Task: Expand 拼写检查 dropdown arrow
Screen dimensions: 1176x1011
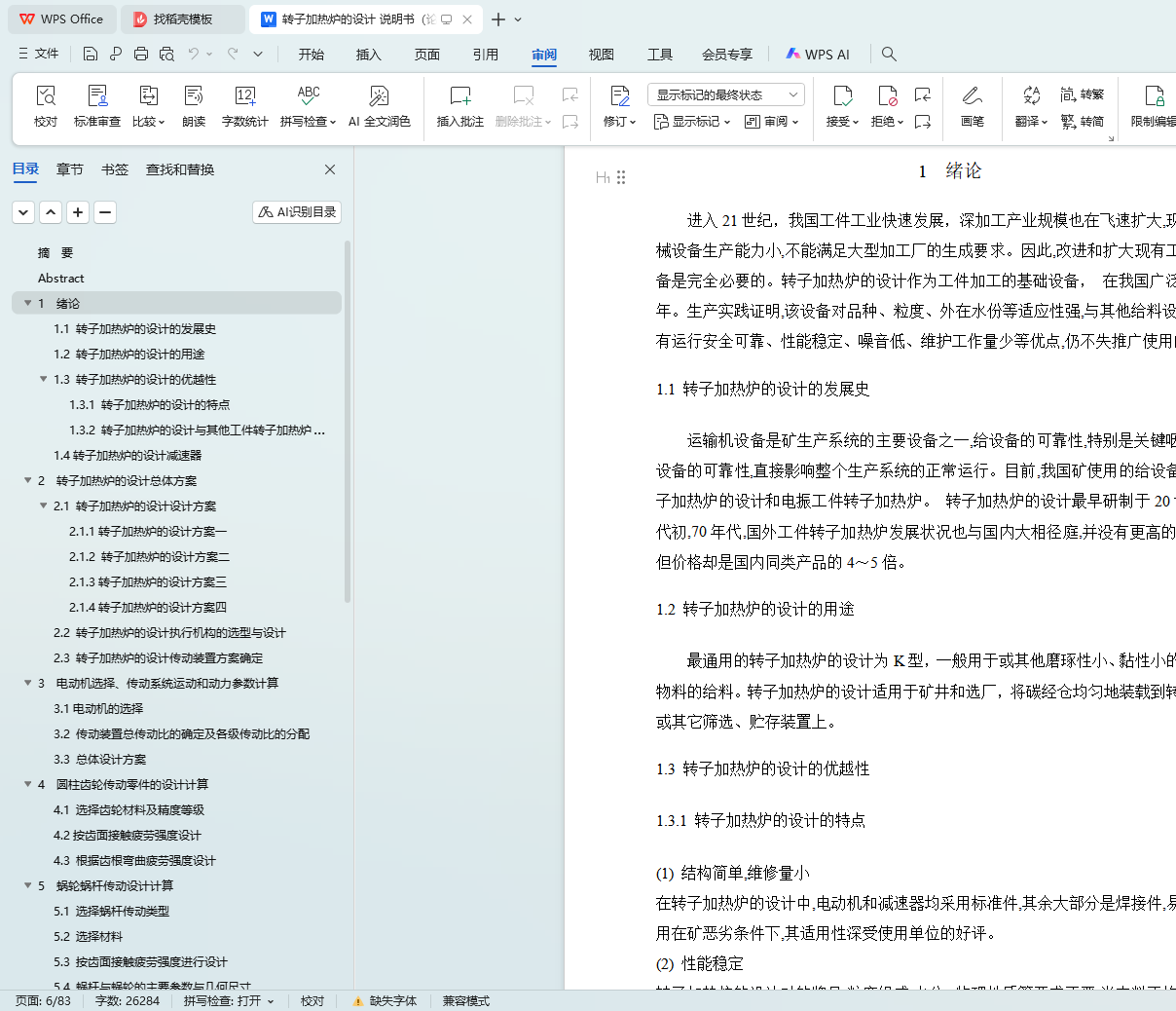Action: click(x=333, y=123)
